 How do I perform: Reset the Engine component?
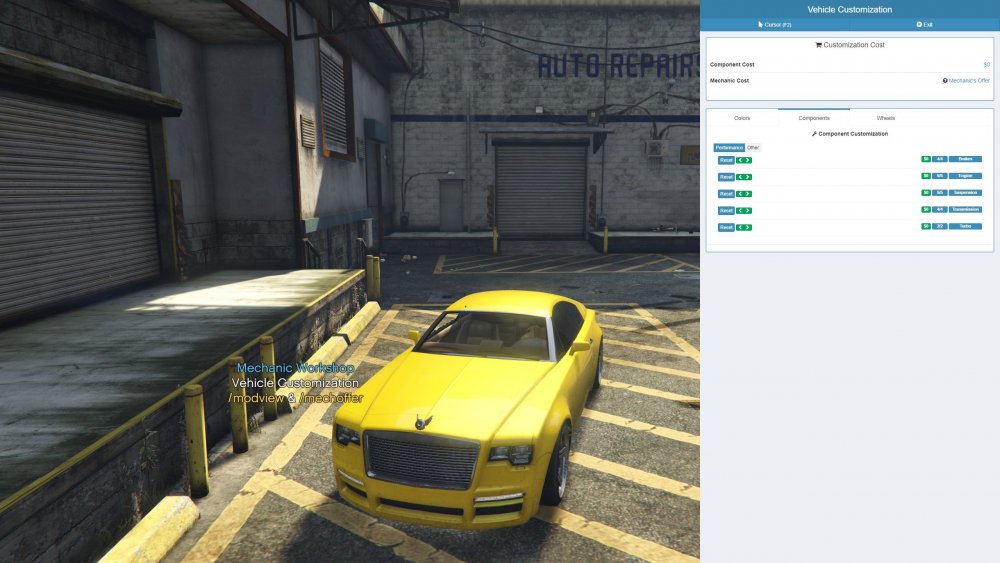[x=726, y=177]
